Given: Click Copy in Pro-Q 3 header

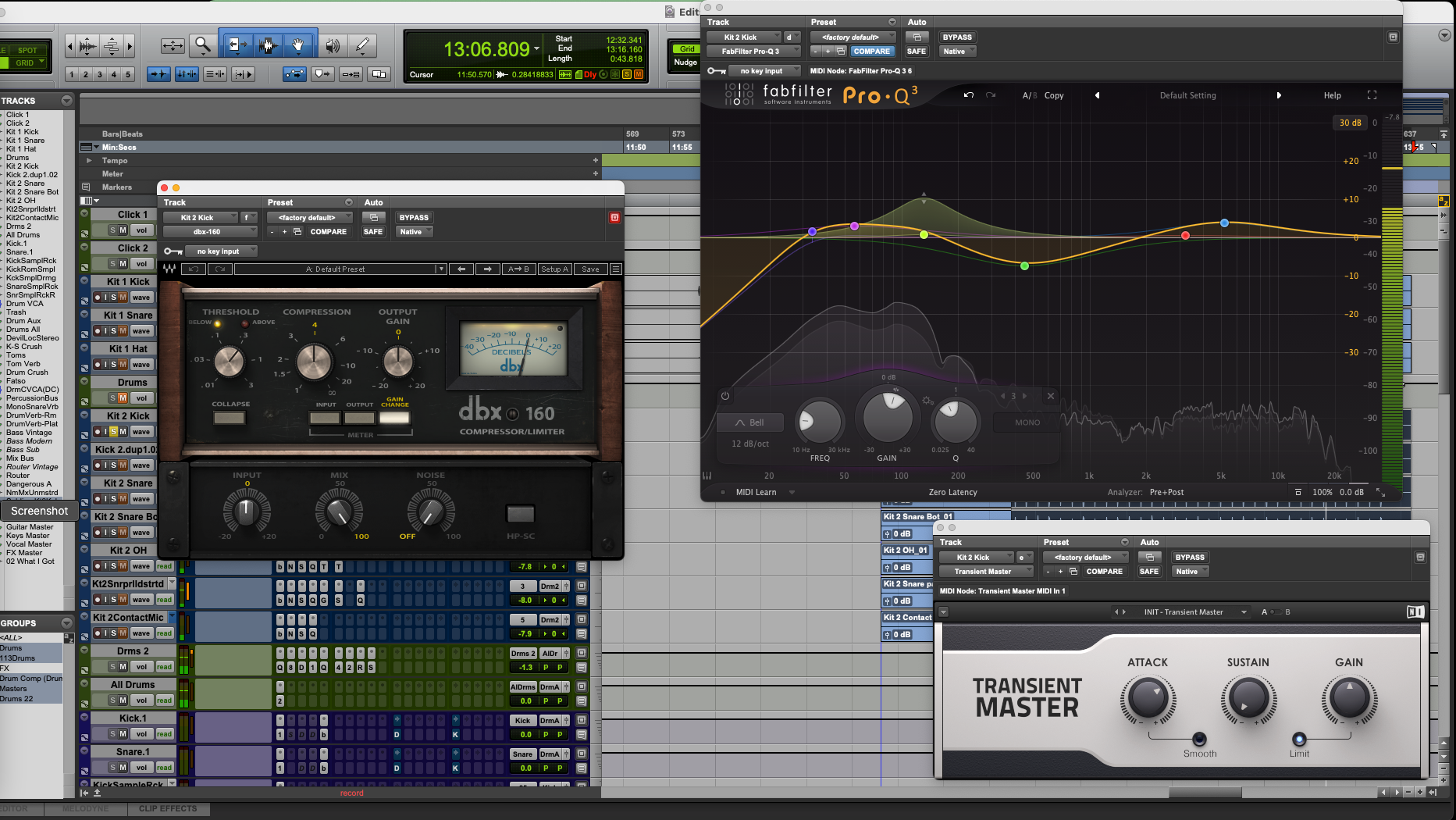Looking at the screenshot, I should click(x=1054, y=95).
